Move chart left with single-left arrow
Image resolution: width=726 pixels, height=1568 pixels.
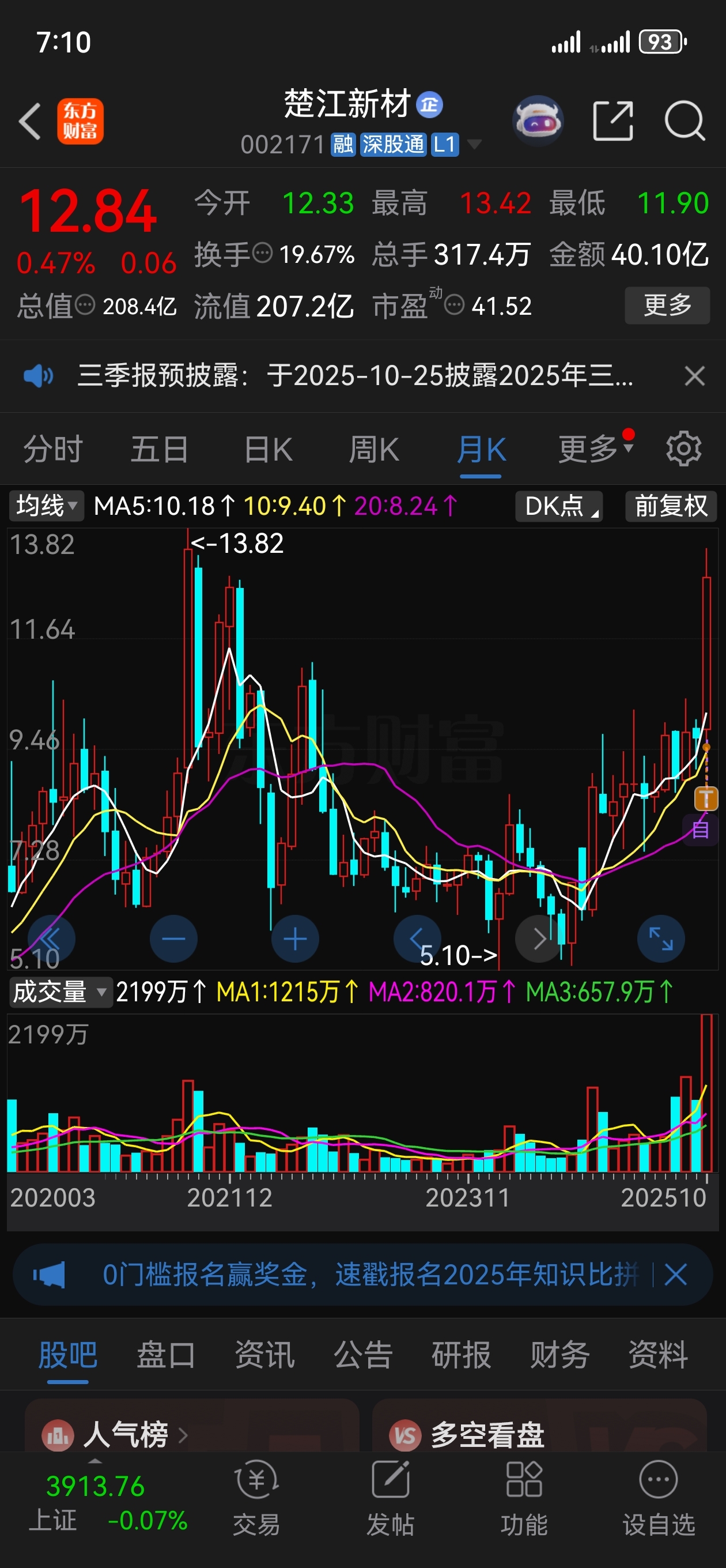point(417,938)
